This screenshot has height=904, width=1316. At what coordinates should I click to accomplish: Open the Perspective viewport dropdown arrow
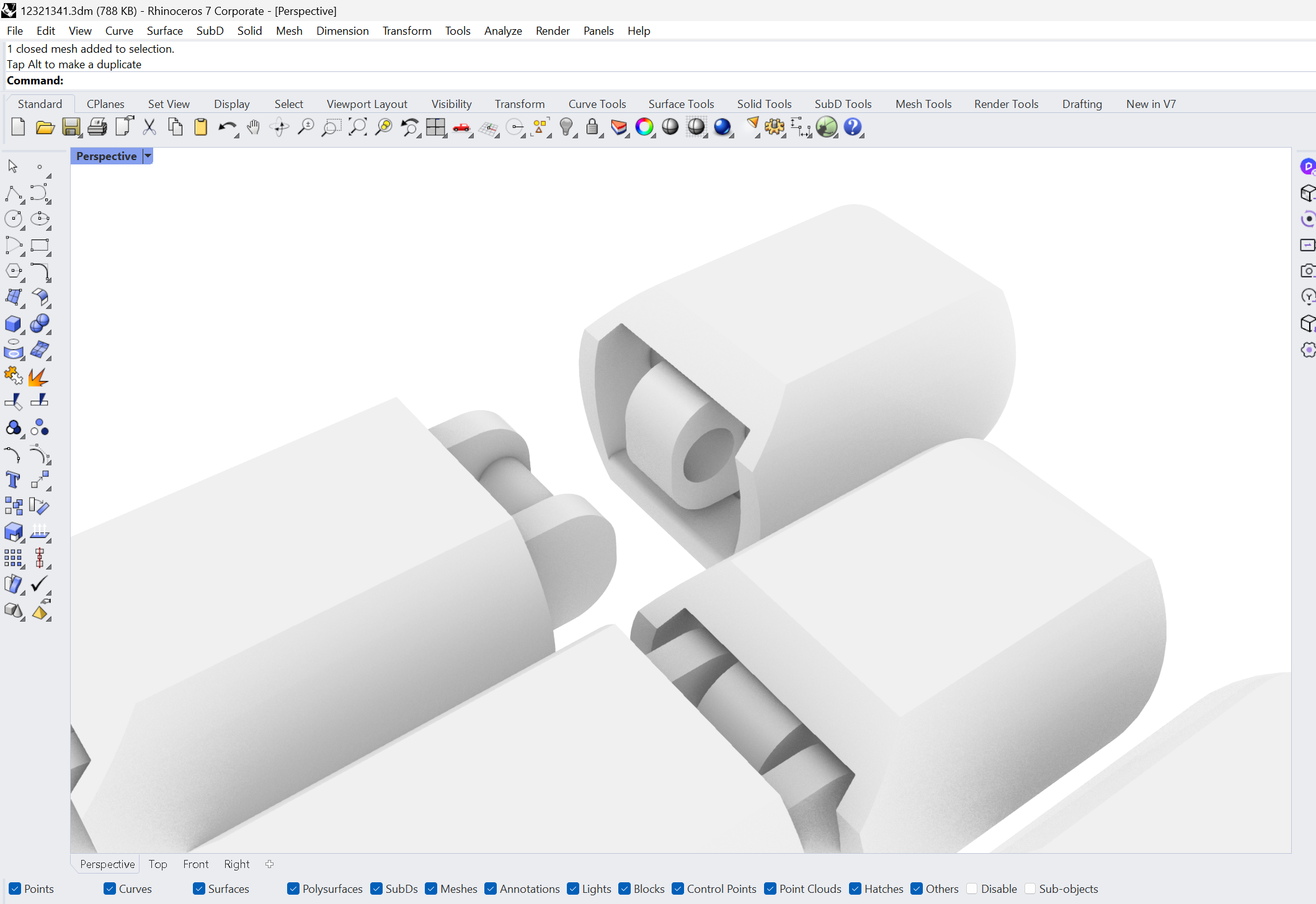coord(148,156)
